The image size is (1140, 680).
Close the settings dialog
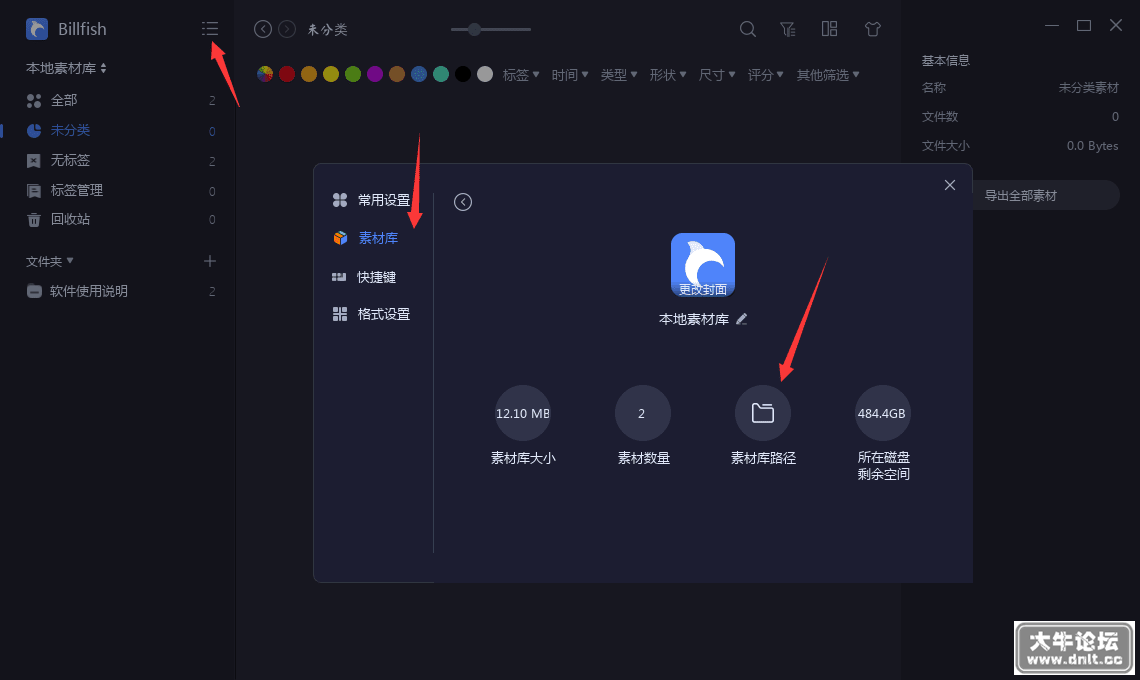pos(950,185)
